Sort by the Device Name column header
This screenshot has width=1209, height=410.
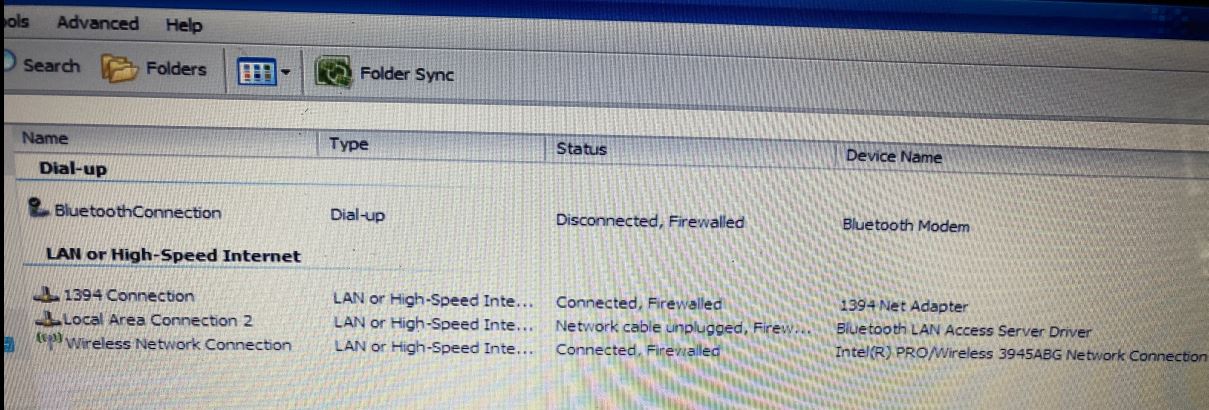point(893,156)
